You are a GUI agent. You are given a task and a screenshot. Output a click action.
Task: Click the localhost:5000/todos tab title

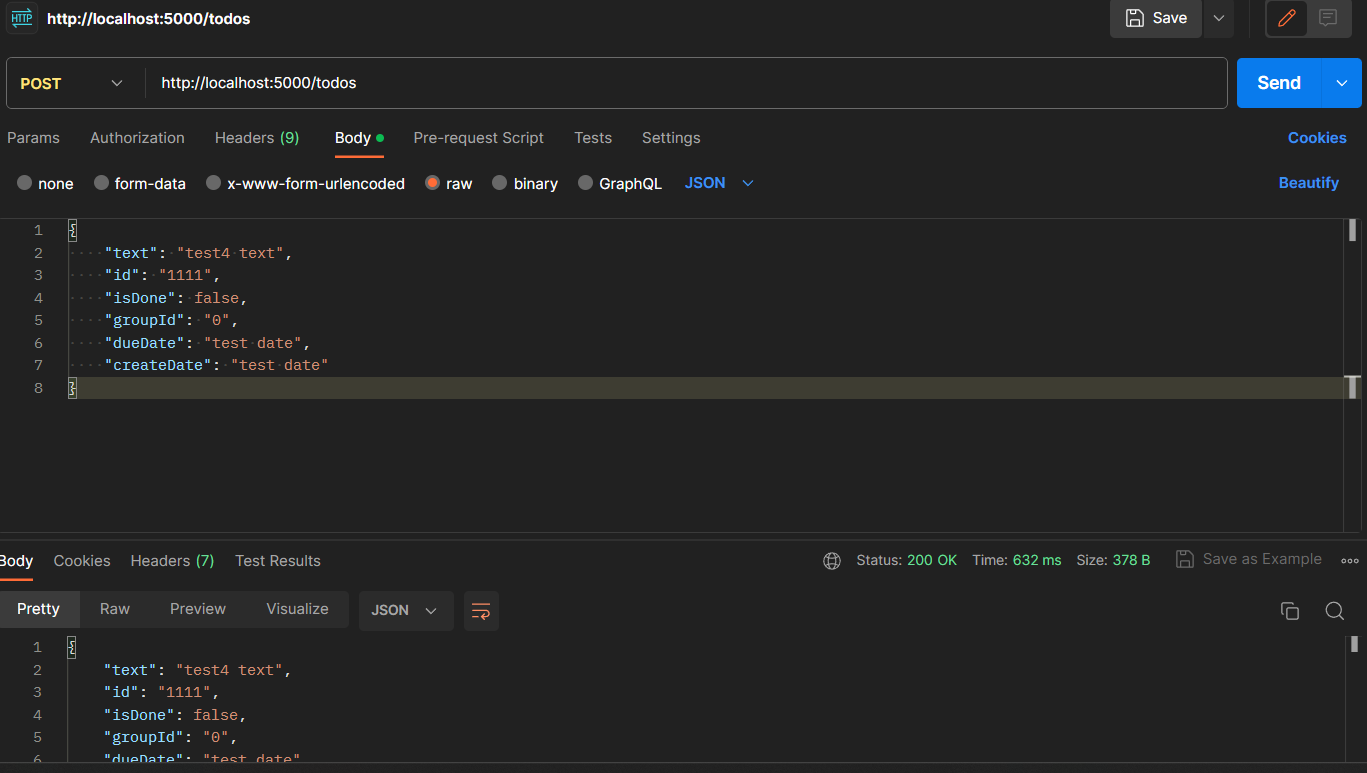point(148,18)
